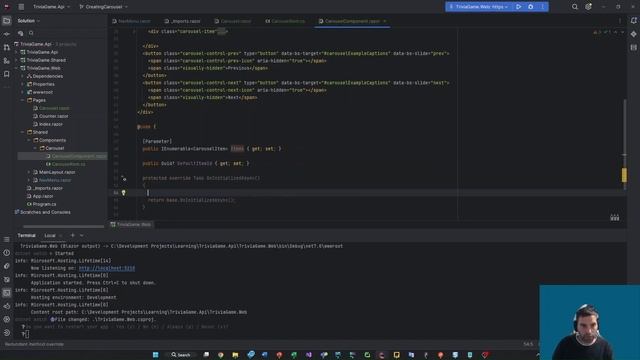640x360 pixels.
Task: Open the Commit tool window icon
Action: [x=7, y=34]
